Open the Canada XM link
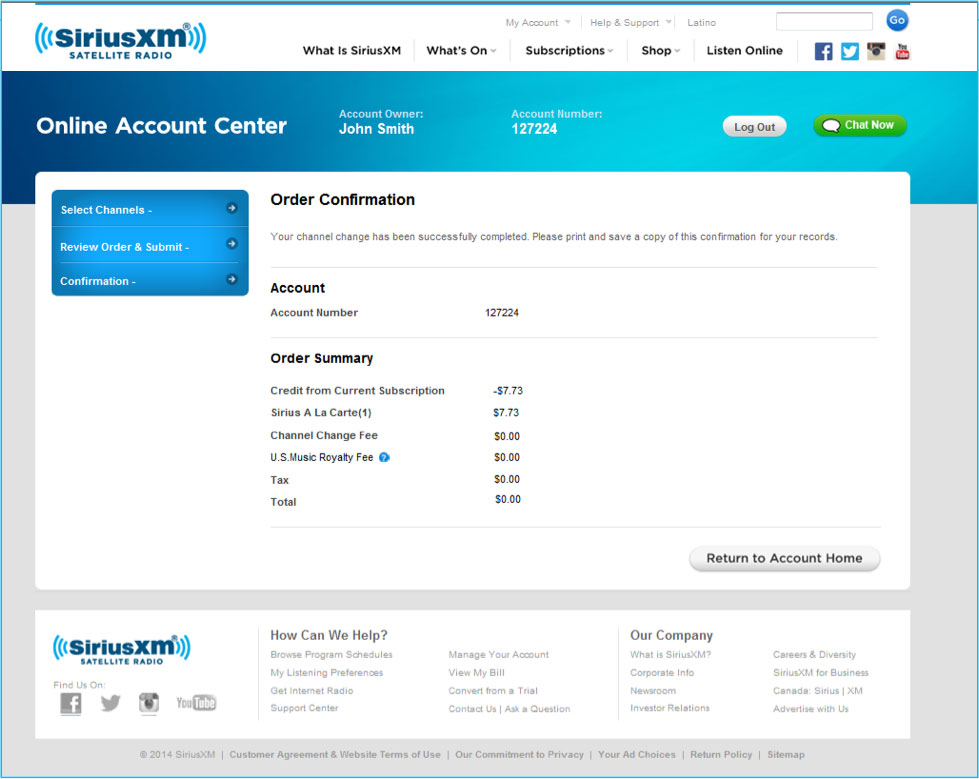The height and width of the screenshot is (779, 979). tap(855, 691)
